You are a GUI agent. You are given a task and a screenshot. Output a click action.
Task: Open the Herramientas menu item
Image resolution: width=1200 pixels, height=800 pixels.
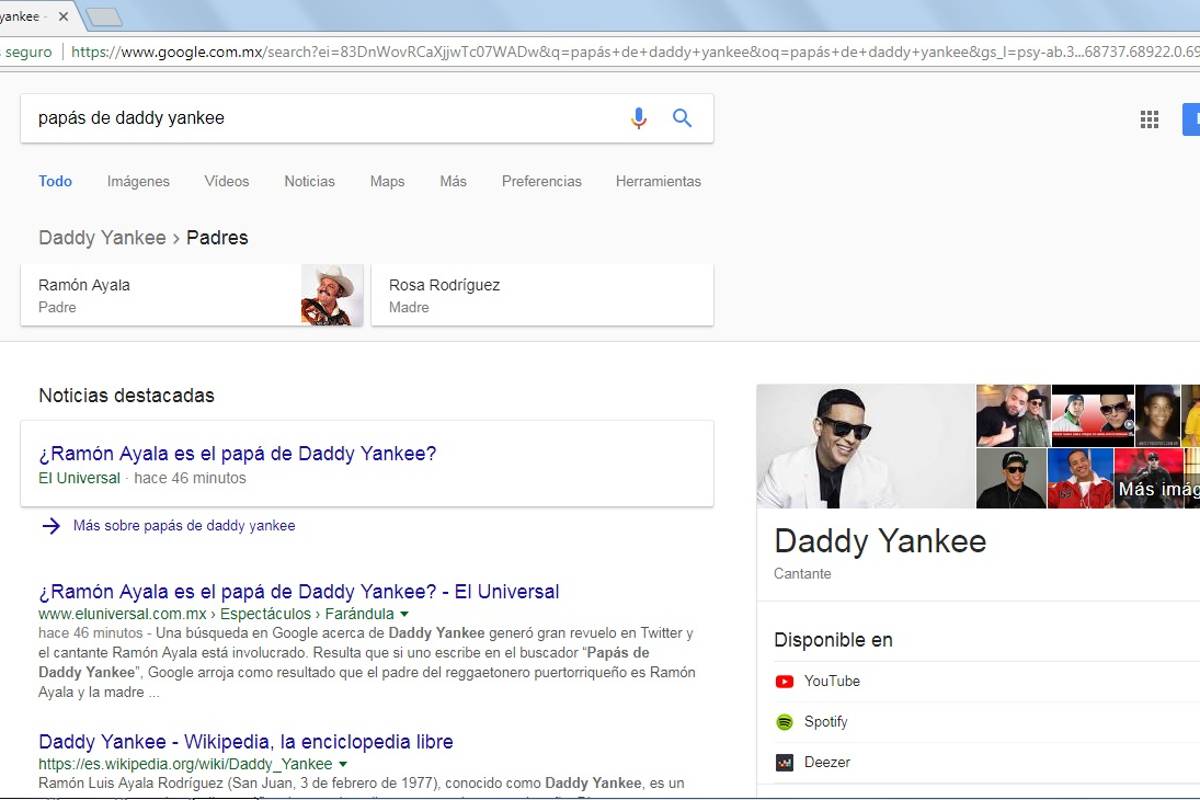coord(658,181)
